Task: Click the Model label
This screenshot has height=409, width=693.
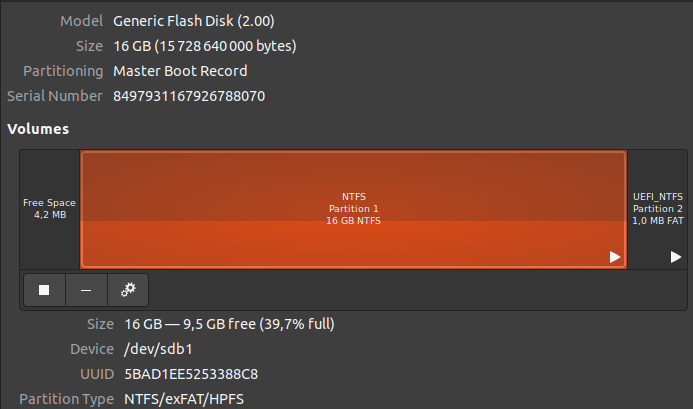Action: [81, 20]
